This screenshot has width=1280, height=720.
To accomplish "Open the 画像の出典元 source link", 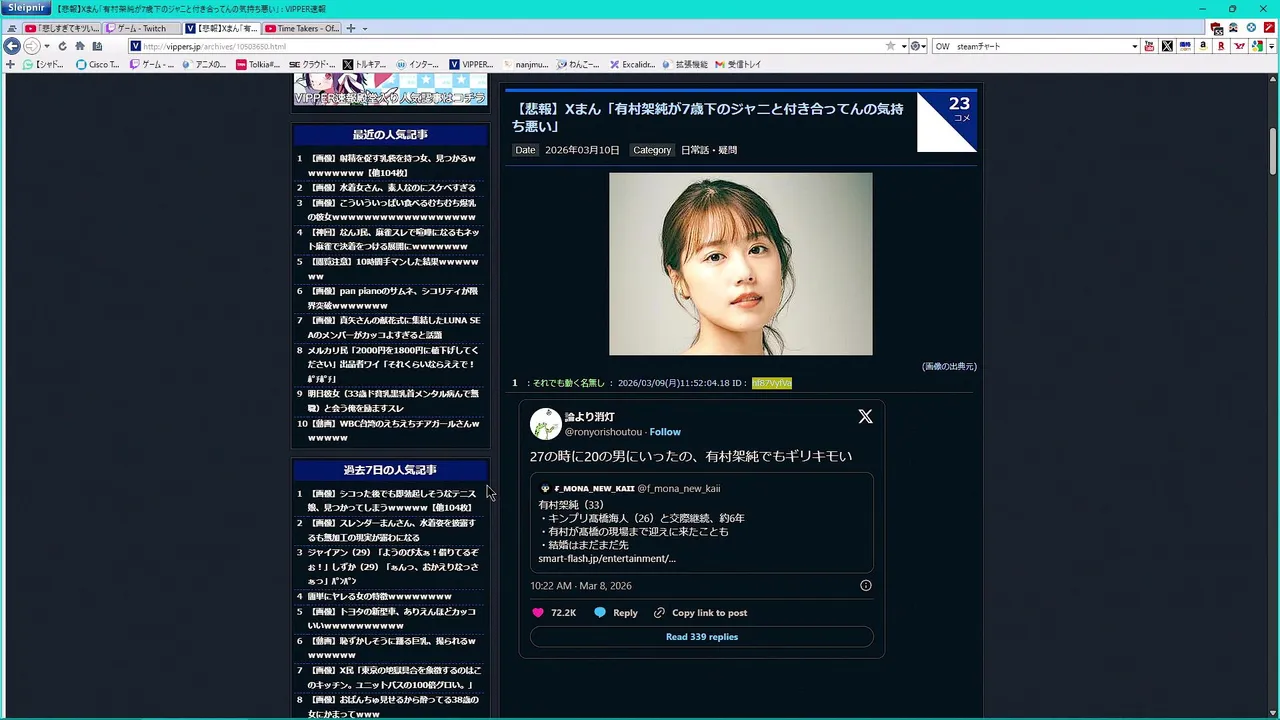I will coord(949,366).
